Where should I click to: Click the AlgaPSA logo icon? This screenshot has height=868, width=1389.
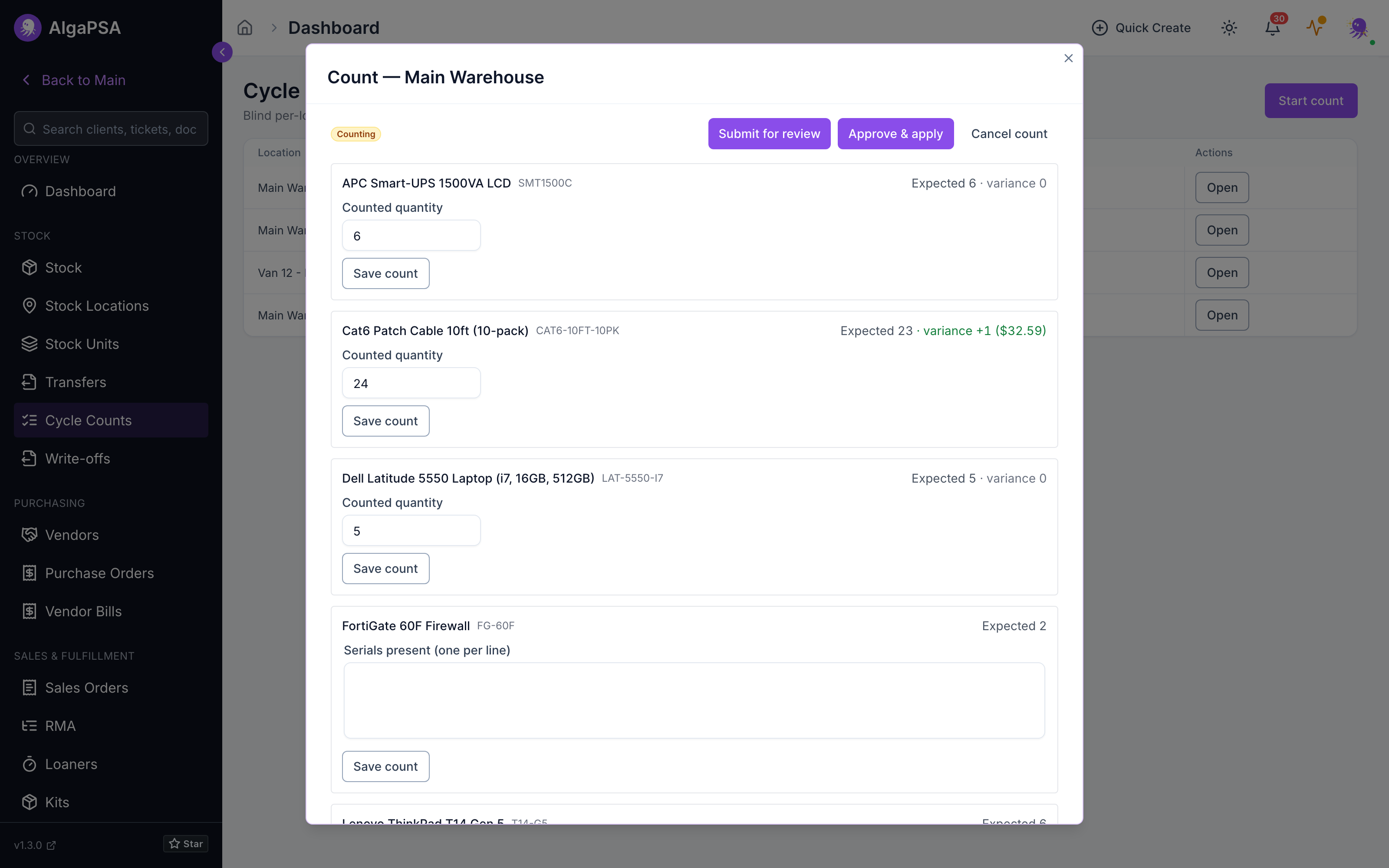click(x=27, y=27)
